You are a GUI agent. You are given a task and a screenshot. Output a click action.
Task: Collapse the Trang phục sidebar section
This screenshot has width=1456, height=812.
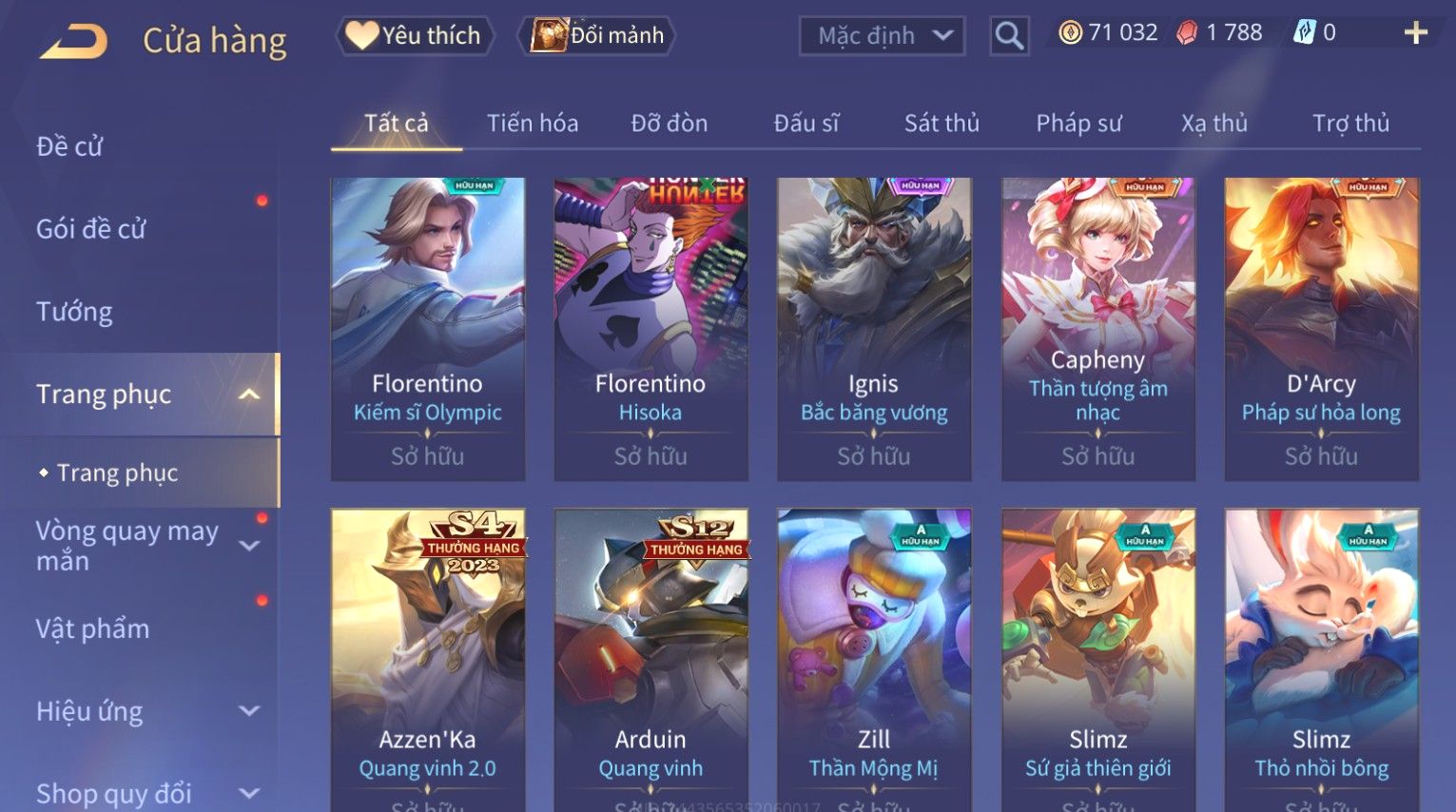(249, 394)
